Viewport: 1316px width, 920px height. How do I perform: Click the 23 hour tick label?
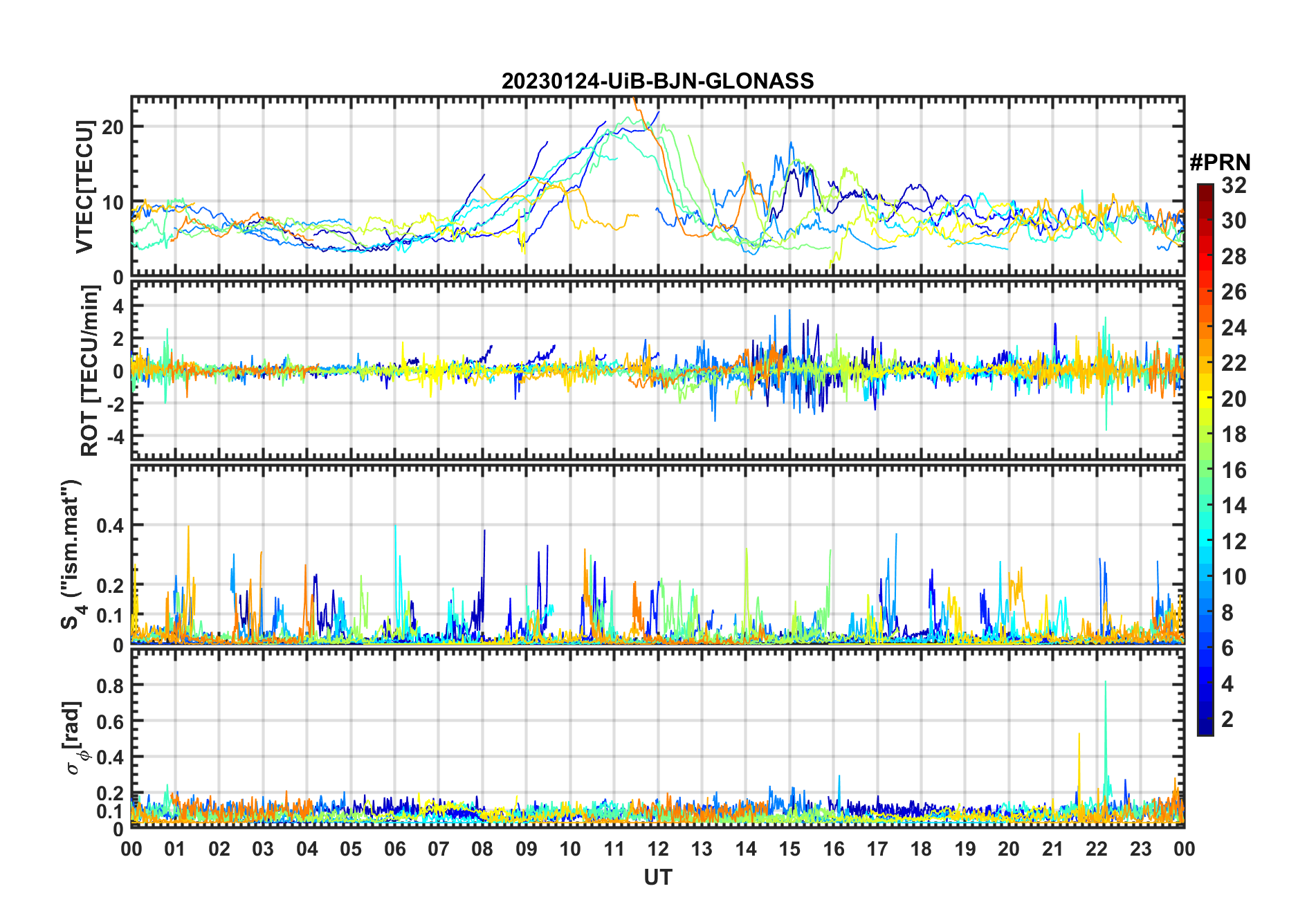pos(1141,849)
